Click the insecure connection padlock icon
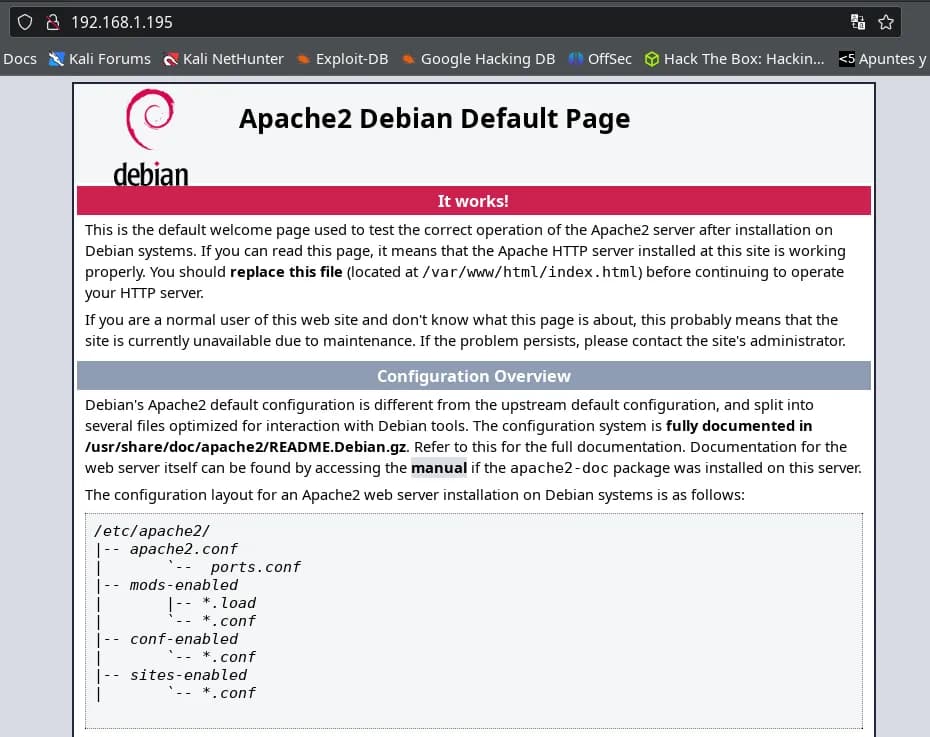Viewport: 930px width, 737px height. click(x=53, y=23)
